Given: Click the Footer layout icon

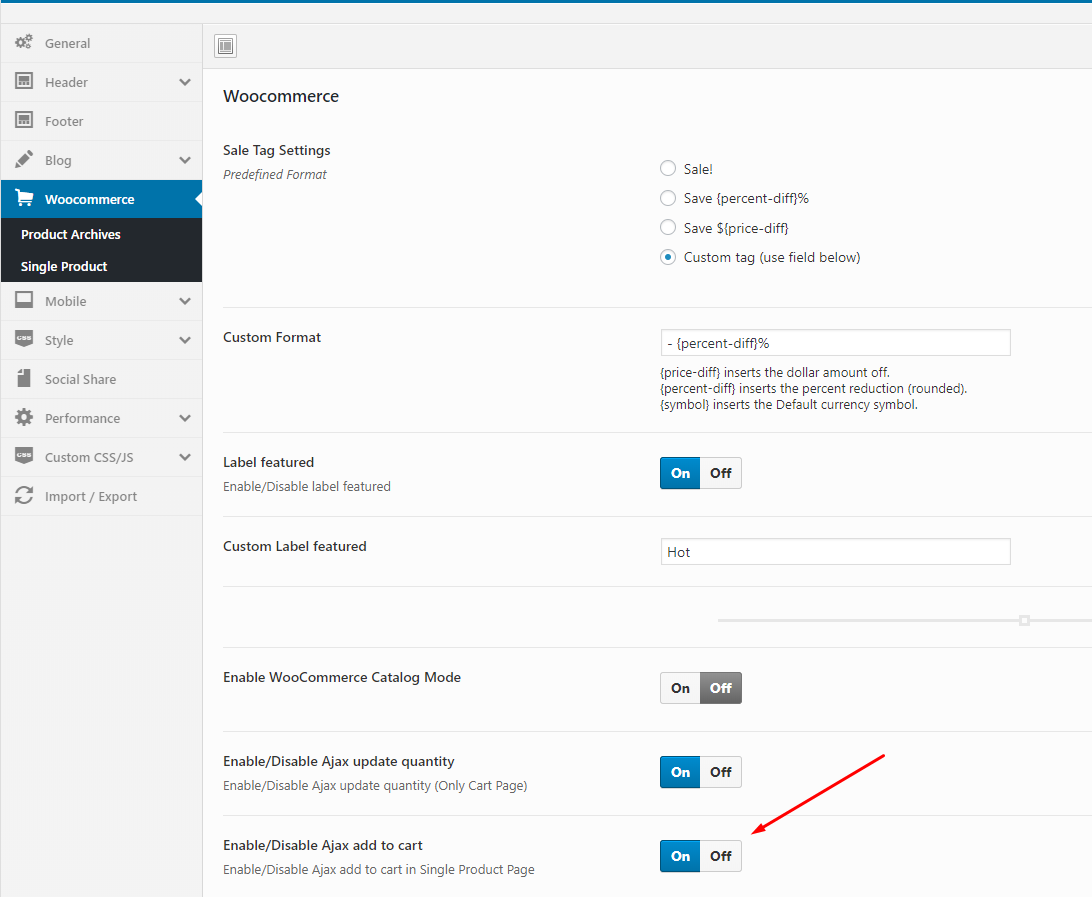Looking at the screenshot, I should (24, 121).
